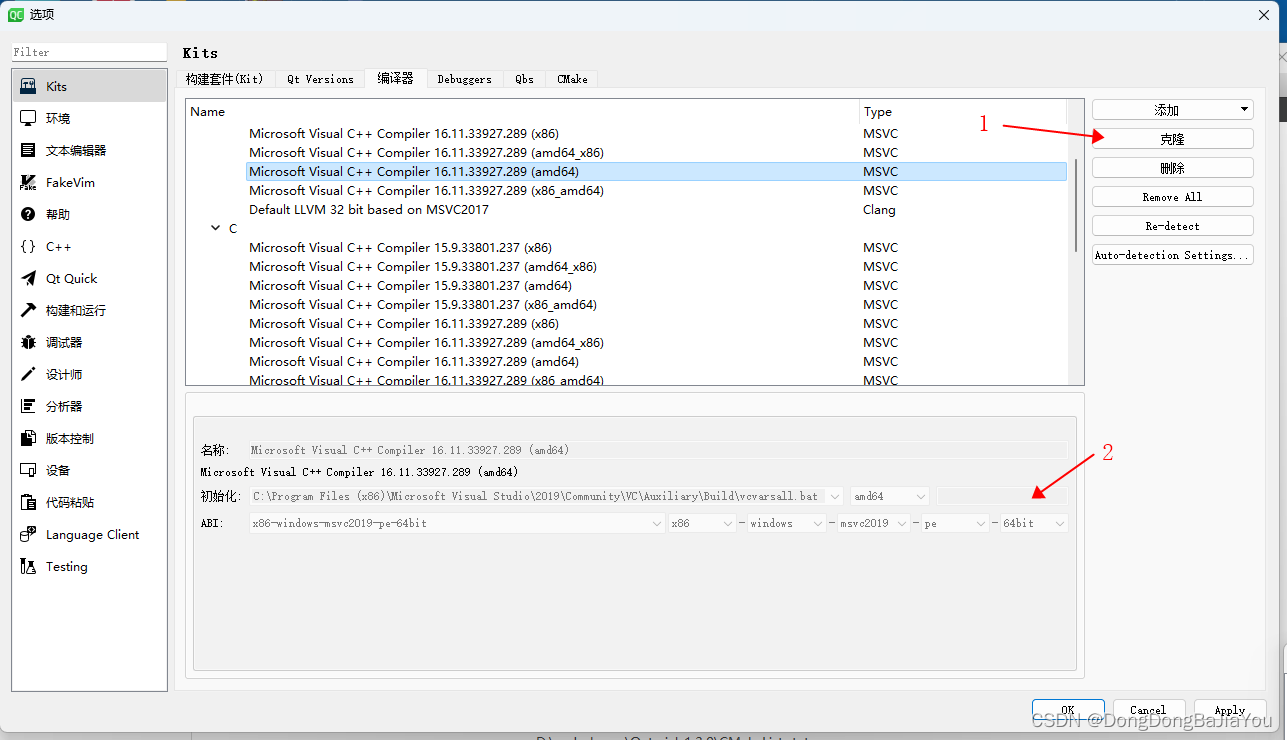1287x740 pixels.
Task: Open the 构建和运行 hammer icon
Action: click(28, 311)
